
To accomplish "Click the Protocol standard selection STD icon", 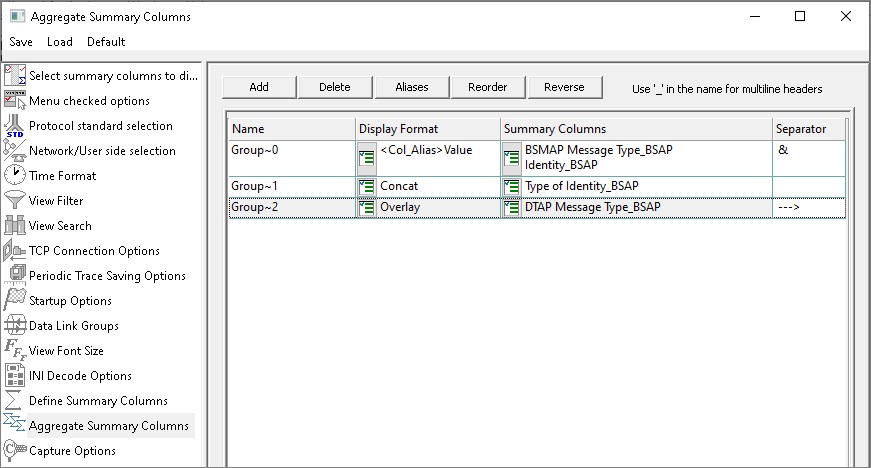I will click(x=15, y=125).
